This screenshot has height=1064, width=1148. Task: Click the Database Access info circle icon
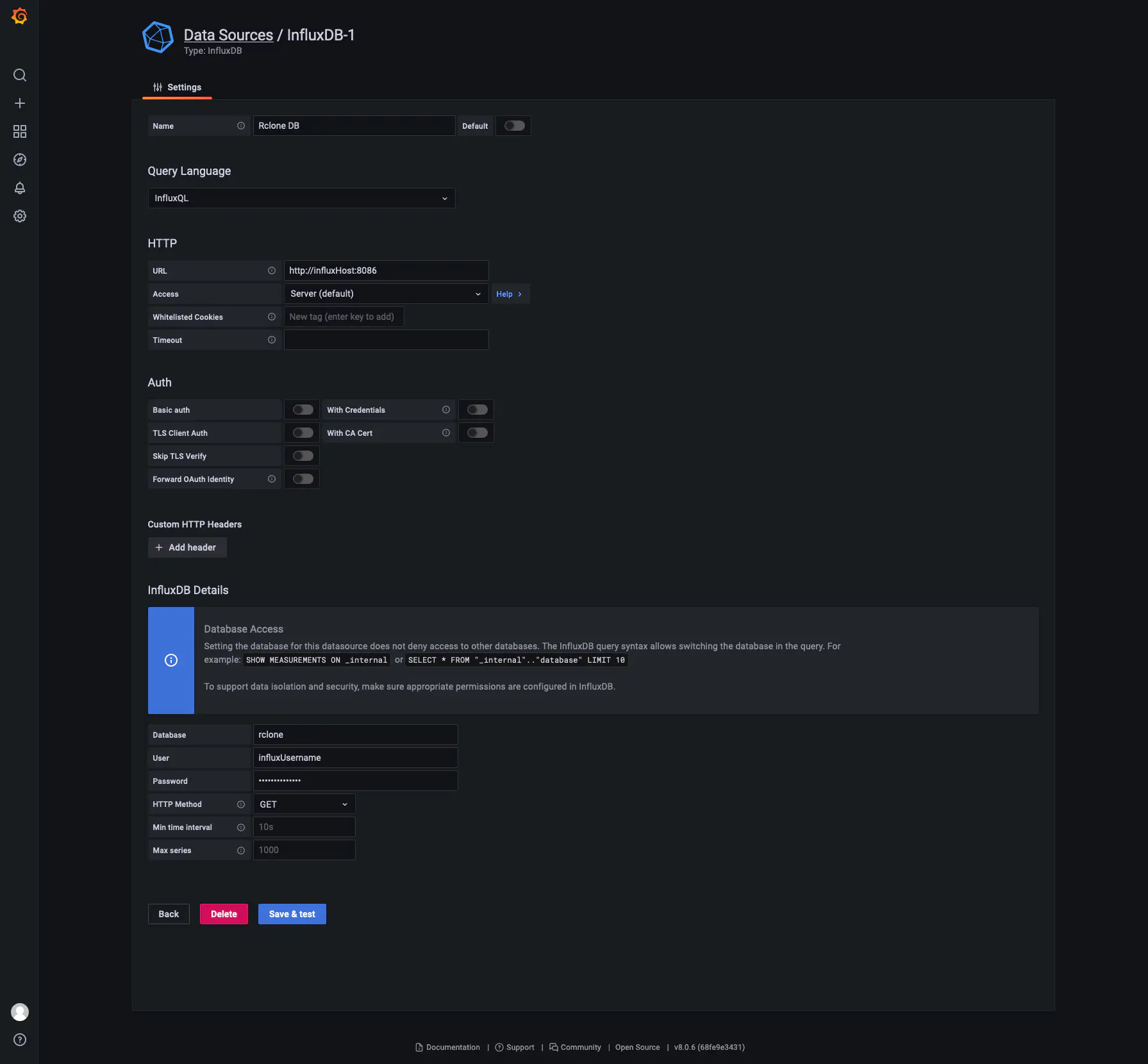pyautogui.click(x=171, y=660)
